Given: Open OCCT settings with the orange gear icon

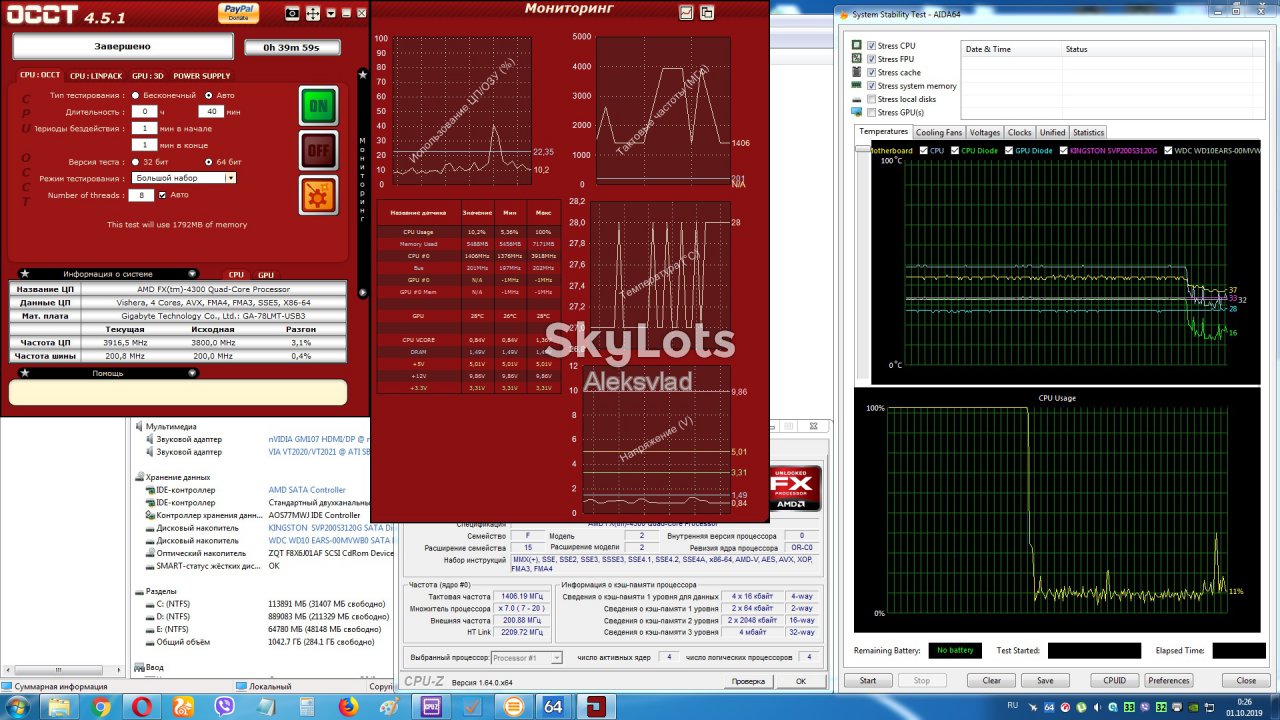Looking at the screenshot, I should [x=318, y=194].
